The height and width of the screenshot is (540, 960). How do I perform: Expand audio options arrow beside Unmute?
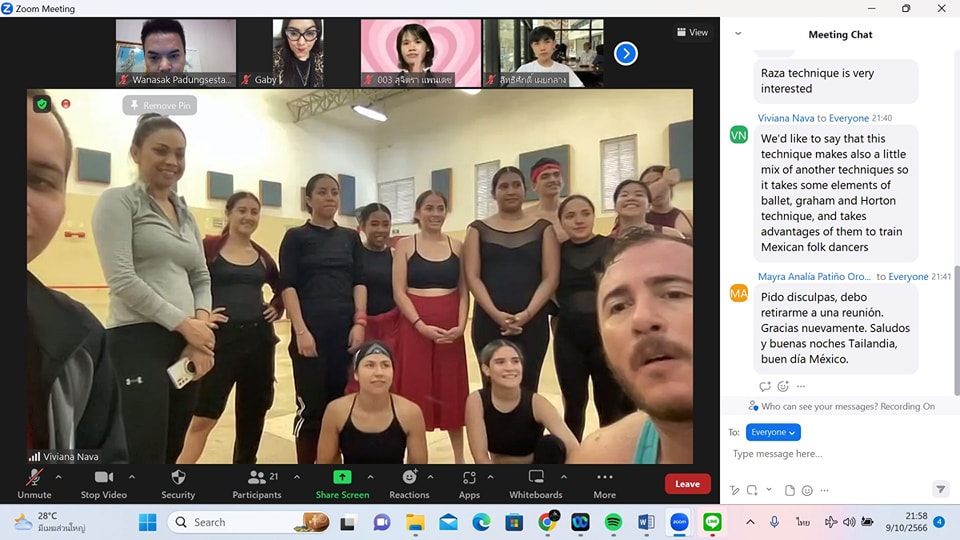[x=58, y=477]
